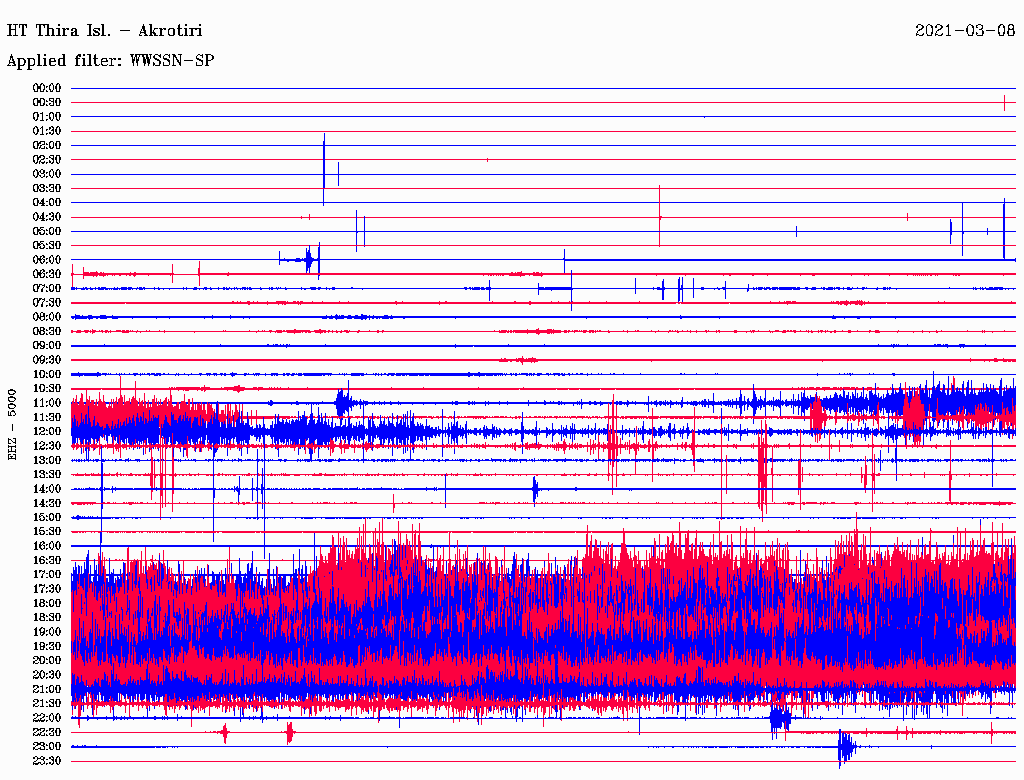Viewport: 1024px width, 780px height.
Task: Click the tall blue spike on the 03:00 trace
Action: 324,170
